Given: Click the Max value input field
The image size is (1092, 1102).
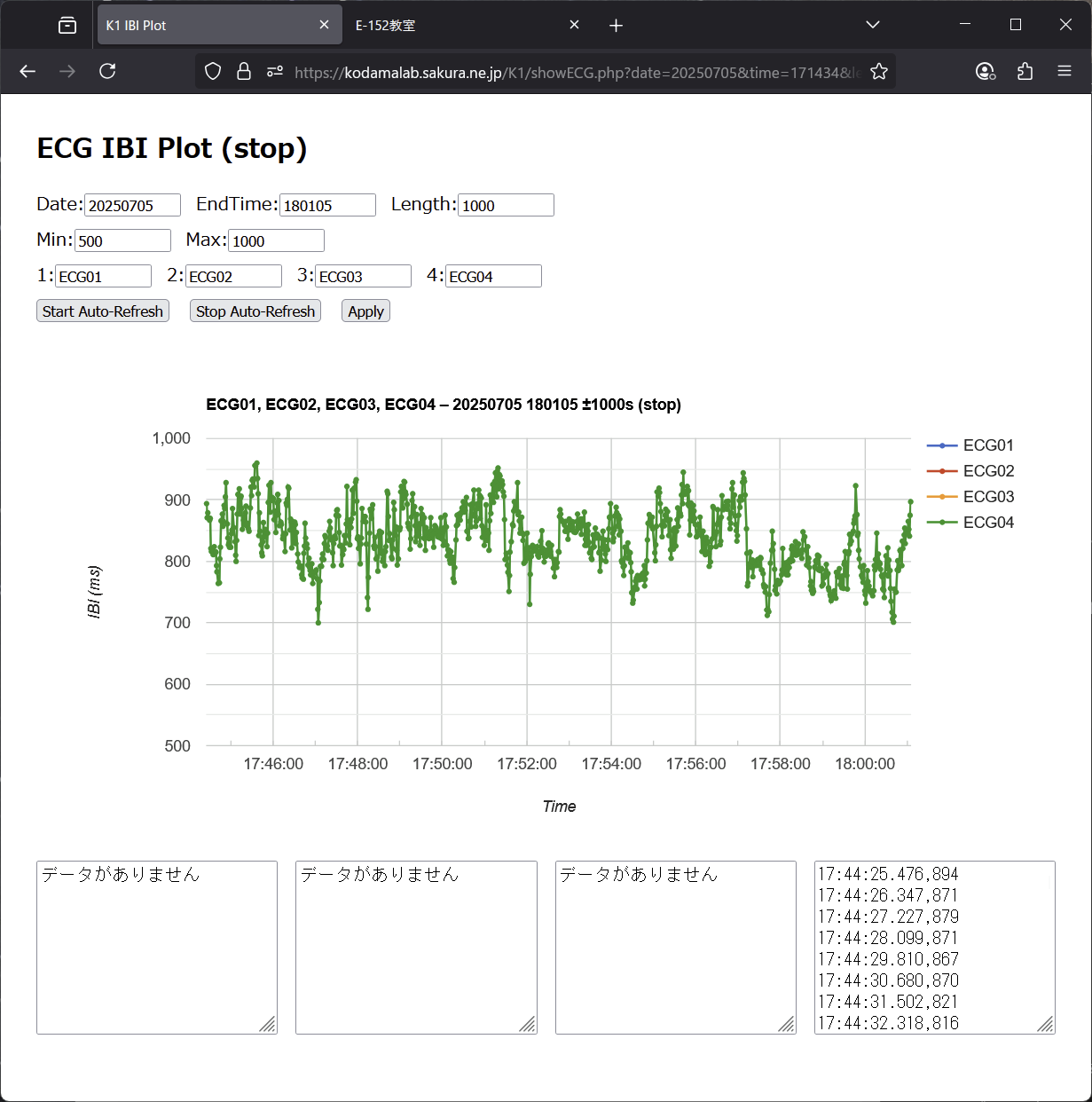Looking at the screenshot, I should 276,240.
